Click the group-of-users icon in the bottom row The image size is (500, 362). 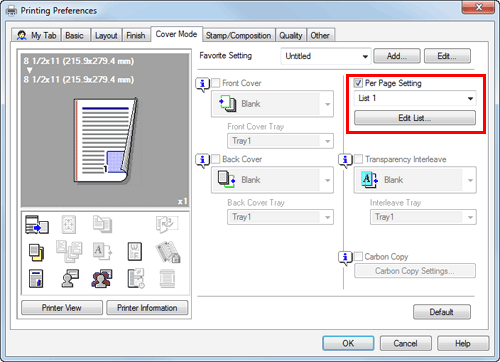tap(102, 279)
